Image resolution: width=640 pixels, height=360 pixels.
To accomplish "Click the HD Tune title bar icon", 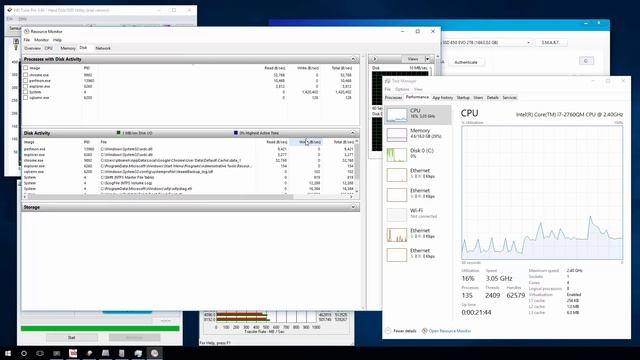I will pyautogui.click(x=10, y=10).
